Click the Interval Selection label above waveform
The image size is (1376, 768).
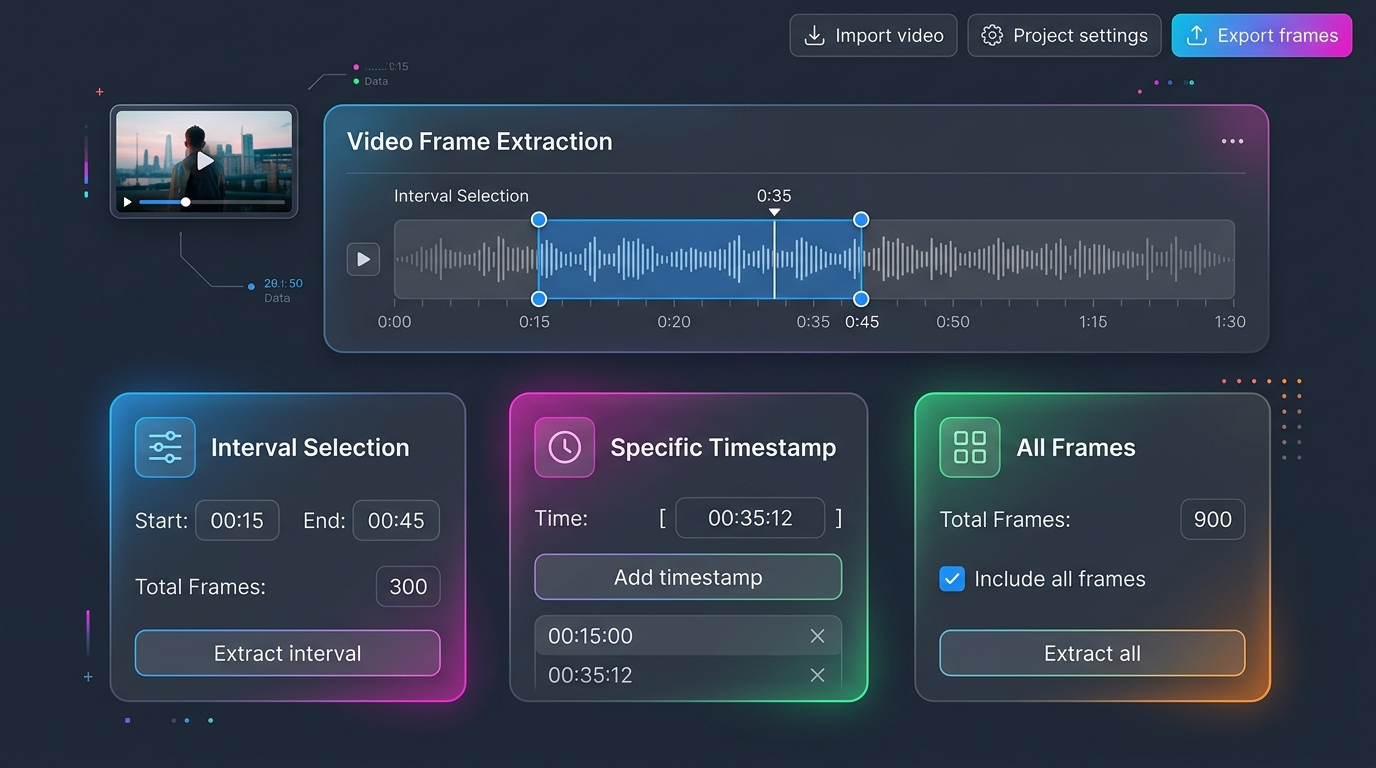click(461, 196)
